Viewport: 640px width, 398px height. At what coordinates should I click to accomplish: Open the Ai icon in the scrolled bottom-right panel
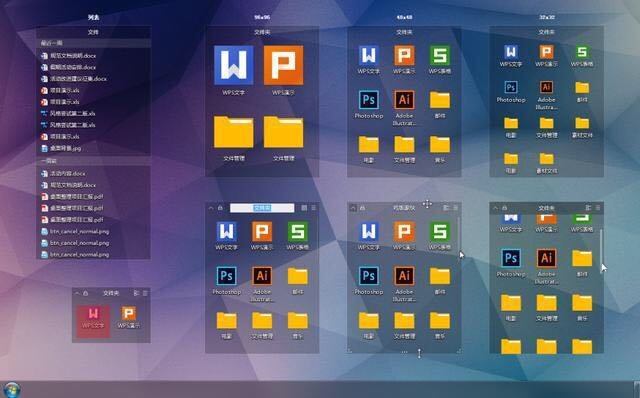point(546,258)
